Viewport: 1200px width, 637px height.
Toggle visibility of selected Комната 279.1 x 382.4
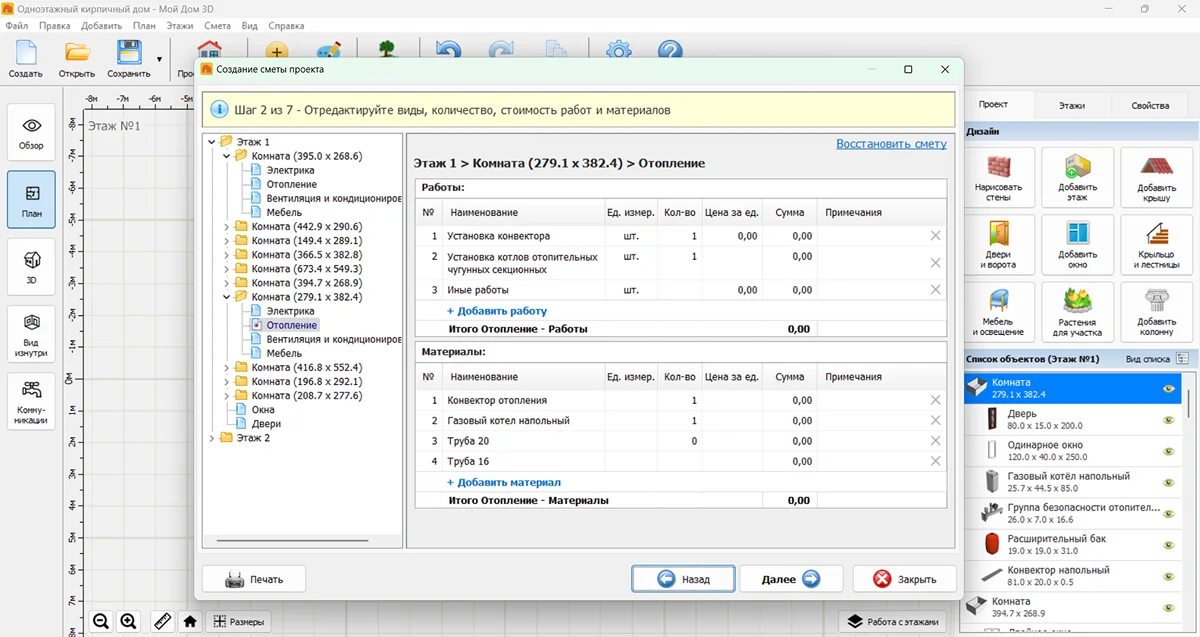click(1168, 389)
